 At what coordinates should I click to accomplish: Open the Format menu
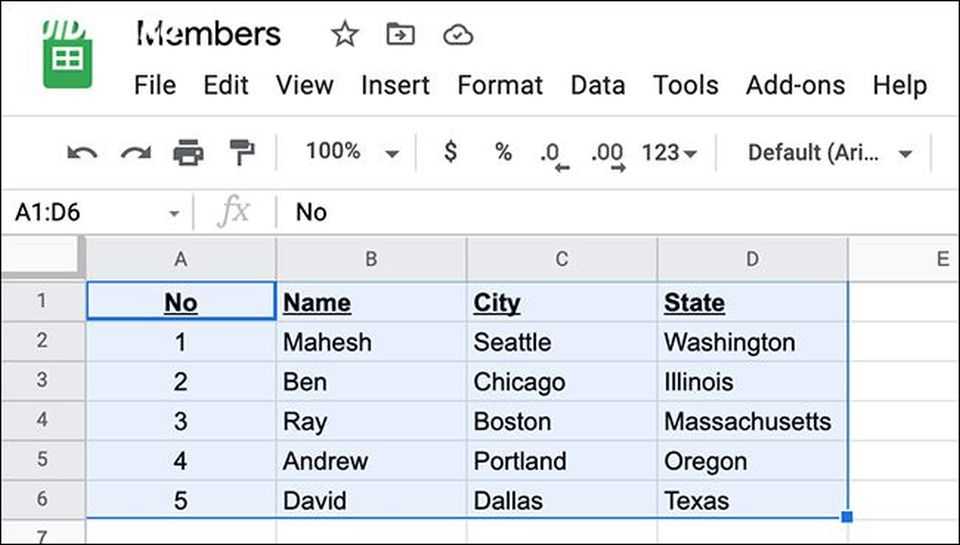(500, 86)
